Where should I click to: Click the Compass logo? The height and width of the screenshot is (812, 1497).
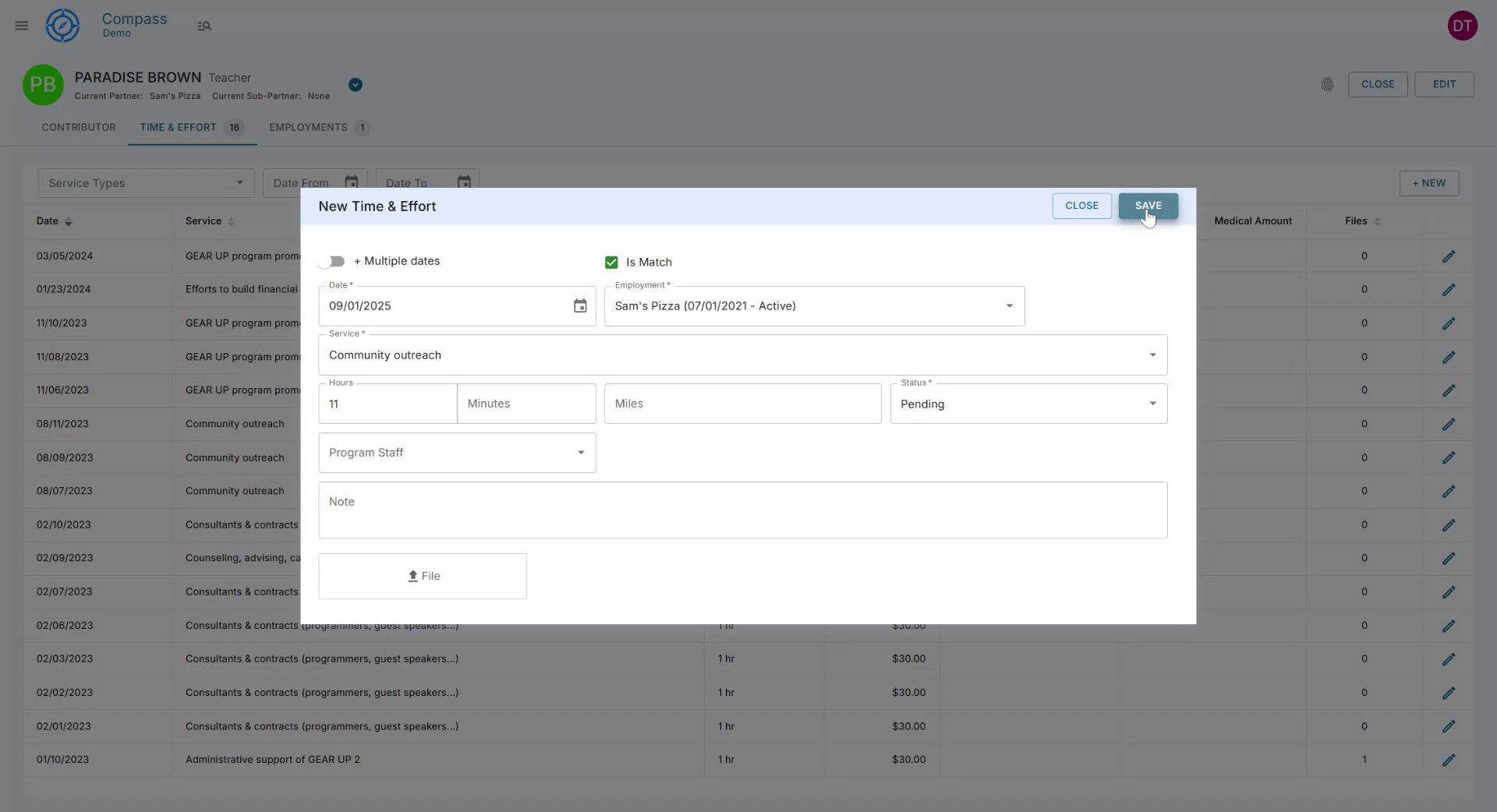[62, 25]
